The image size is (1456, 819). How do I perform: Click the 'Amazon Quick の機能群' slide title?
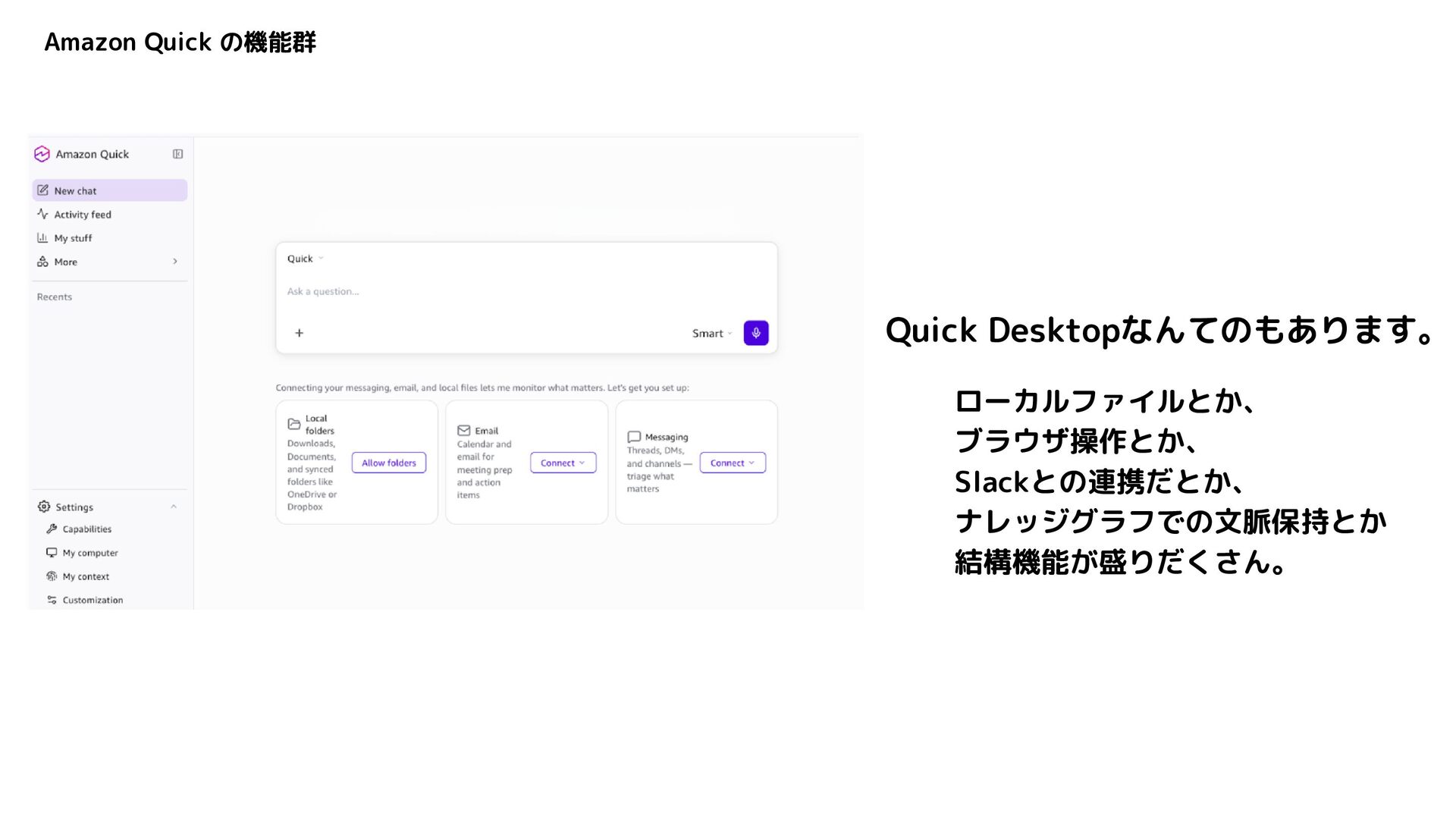click(180, 42)
